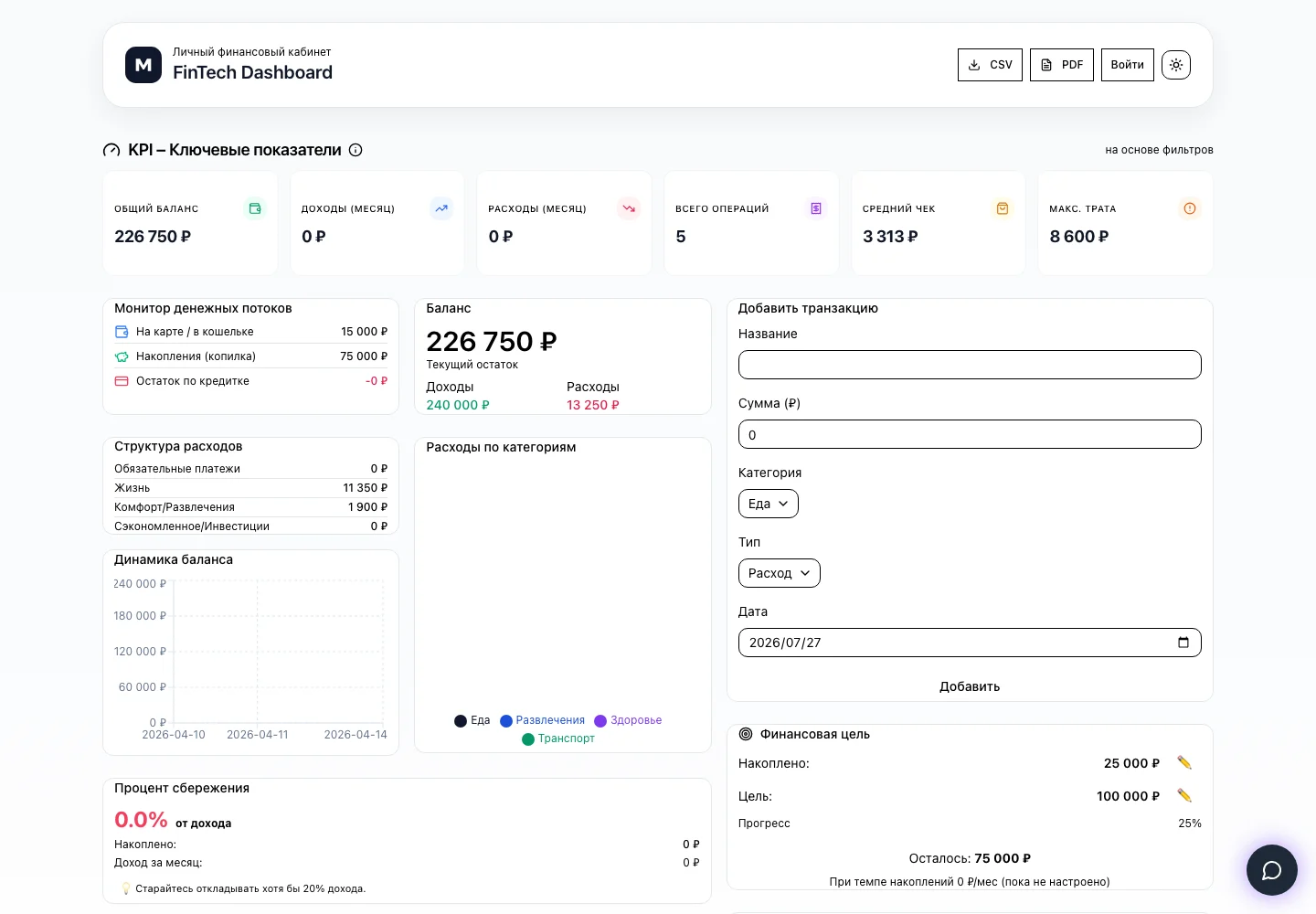Click the 25 000 ₽ accumulated amount
Screen dimensions: 1316x914
tap(1131, 763)
